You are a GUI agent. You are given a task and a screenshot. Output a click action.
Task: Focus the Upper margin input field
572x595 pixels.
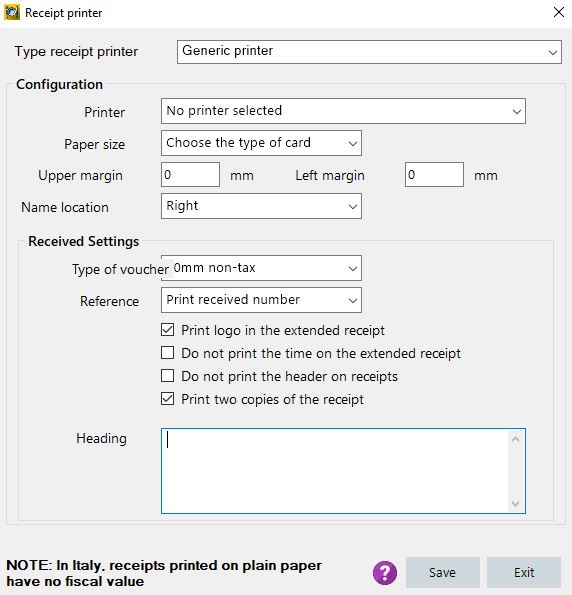190,175
